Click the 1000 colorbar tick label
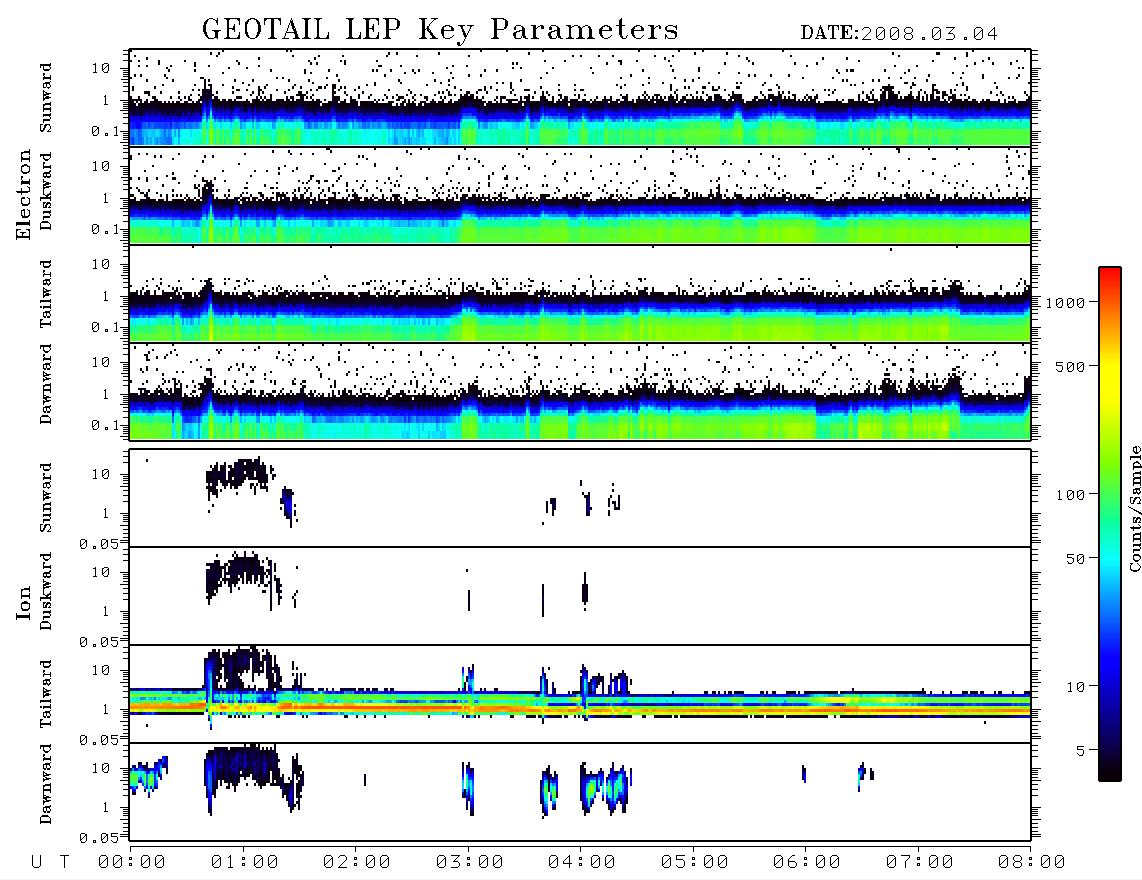The image size is (1142, 880). [x=1065, y=302]
